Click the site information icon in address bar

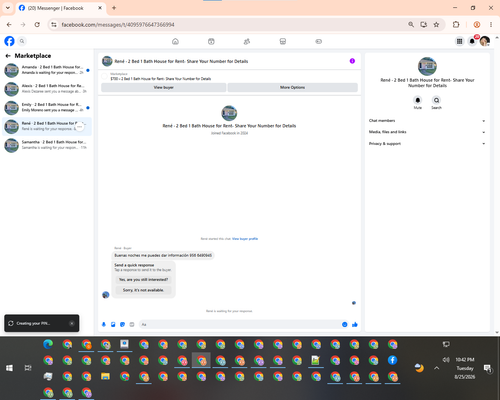click(54, 24)
